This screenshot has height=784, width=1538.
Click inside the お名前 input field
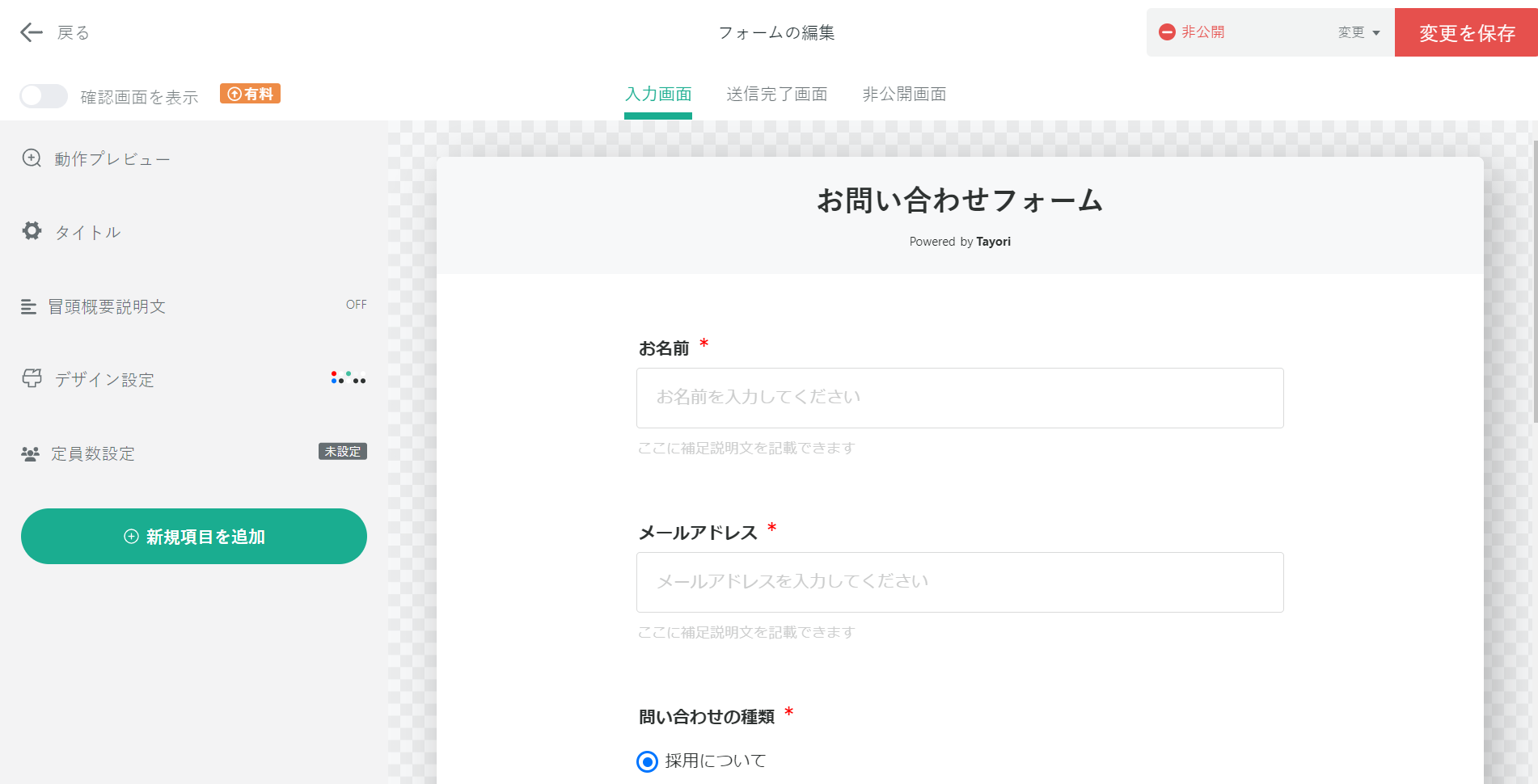959,398
